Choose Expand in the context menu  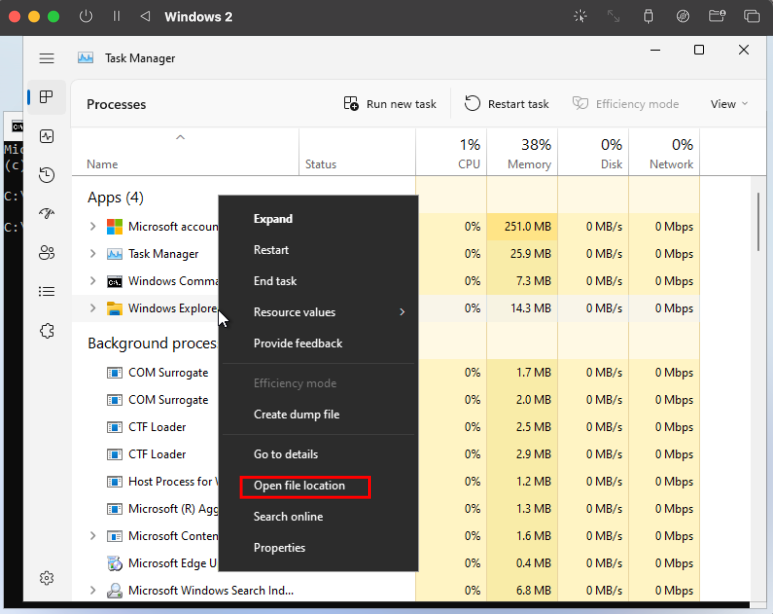[318, 218]
